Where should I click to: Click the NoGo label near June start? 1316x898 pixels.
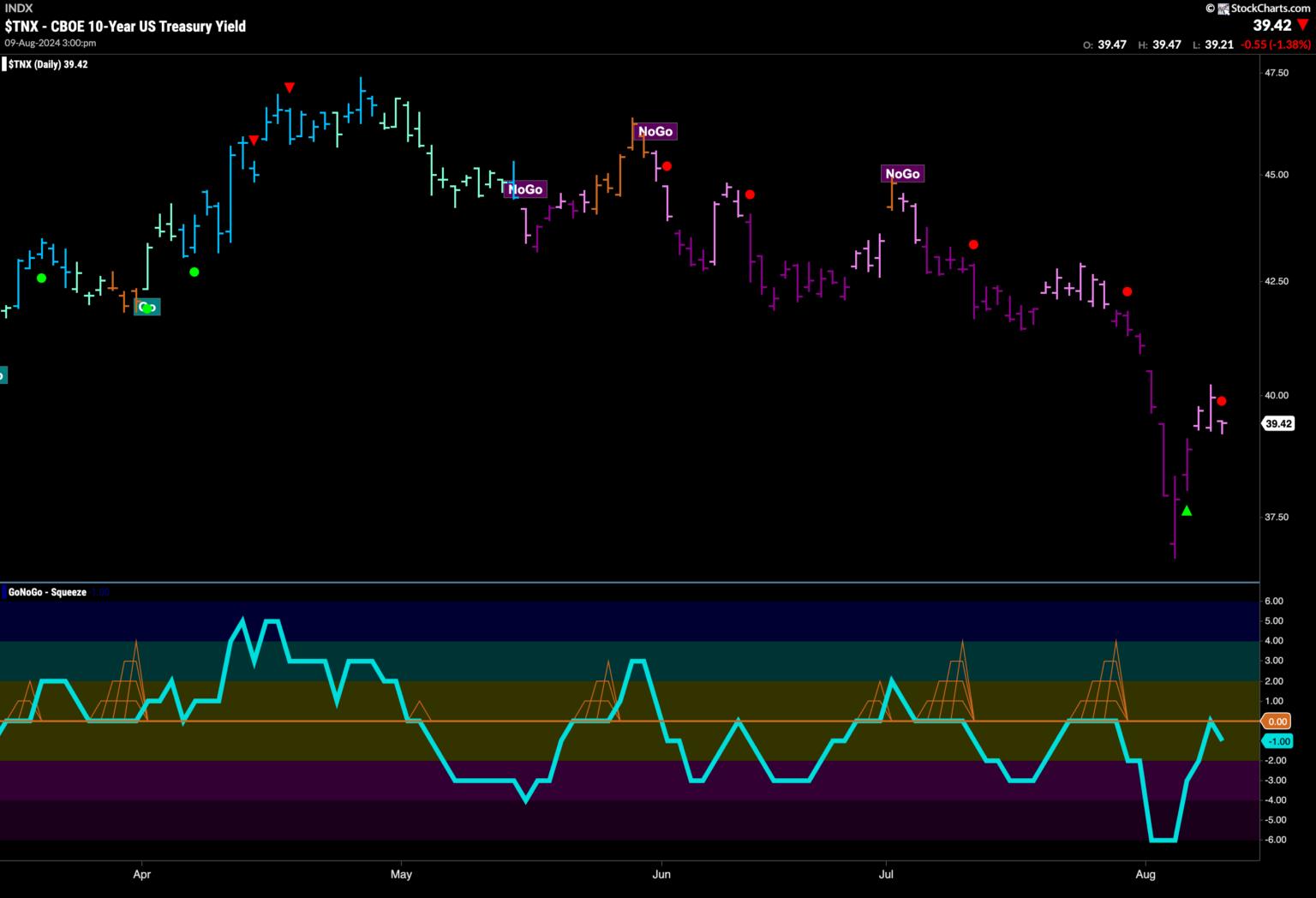[x=655, y=131]
